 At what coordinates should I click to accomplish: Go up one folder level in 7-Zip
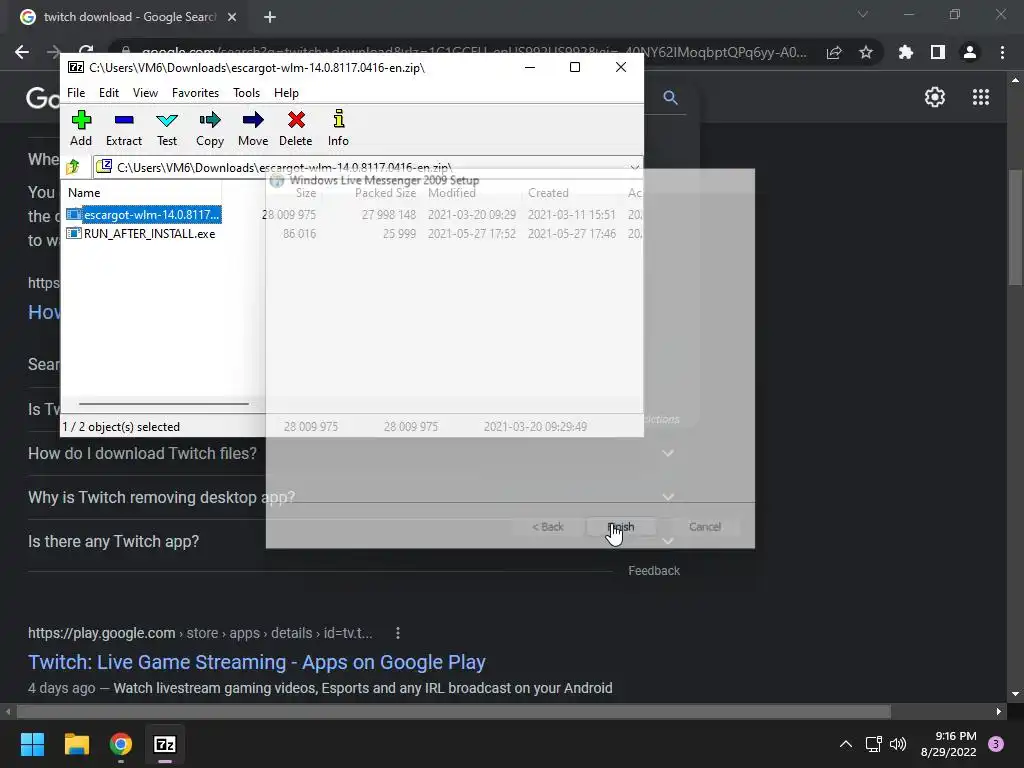pos(73,167)
